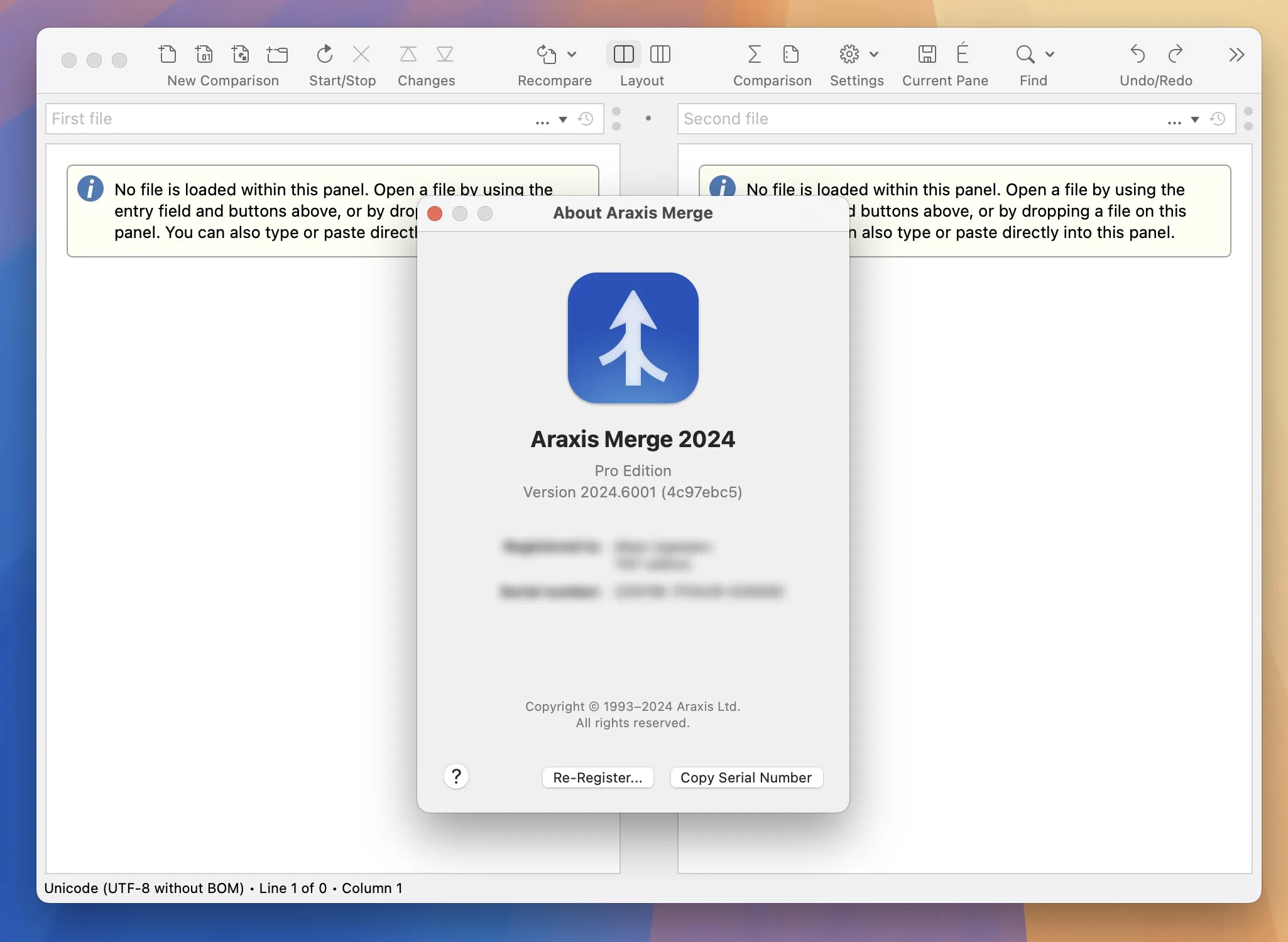
Task: Click 'Line 1 of 0' status bar text
Action: coord(293,888)
